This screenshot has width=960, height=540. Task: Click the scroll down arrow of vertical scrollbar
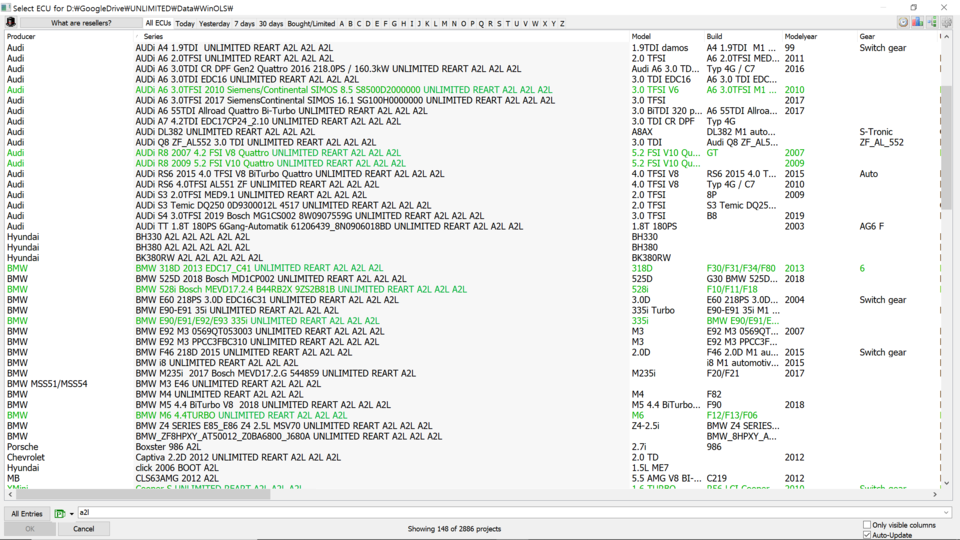(947, 483)
